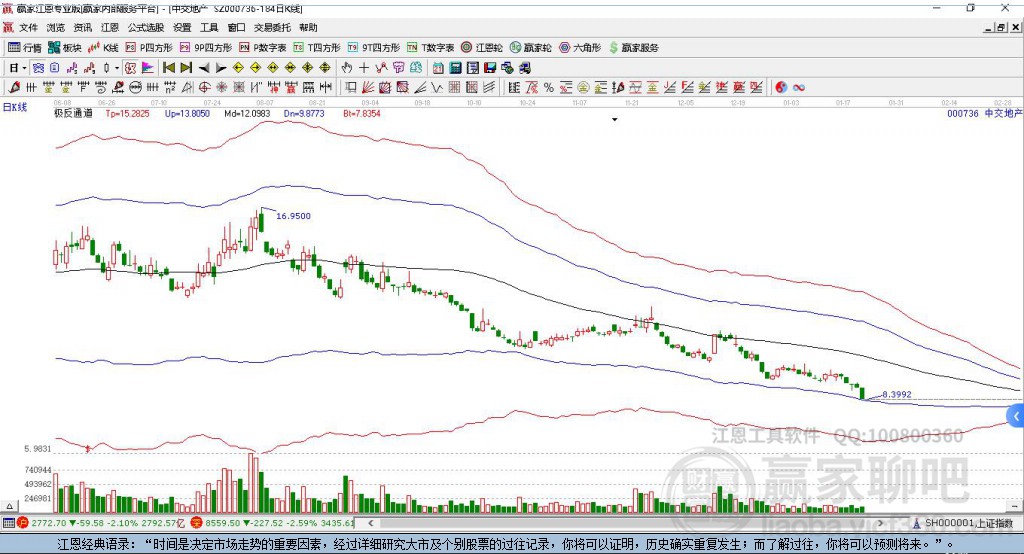Viewport: 1024px width, 554px height.
Task: Select the Gann fan lines tool
Action: [x=368, y=88]
